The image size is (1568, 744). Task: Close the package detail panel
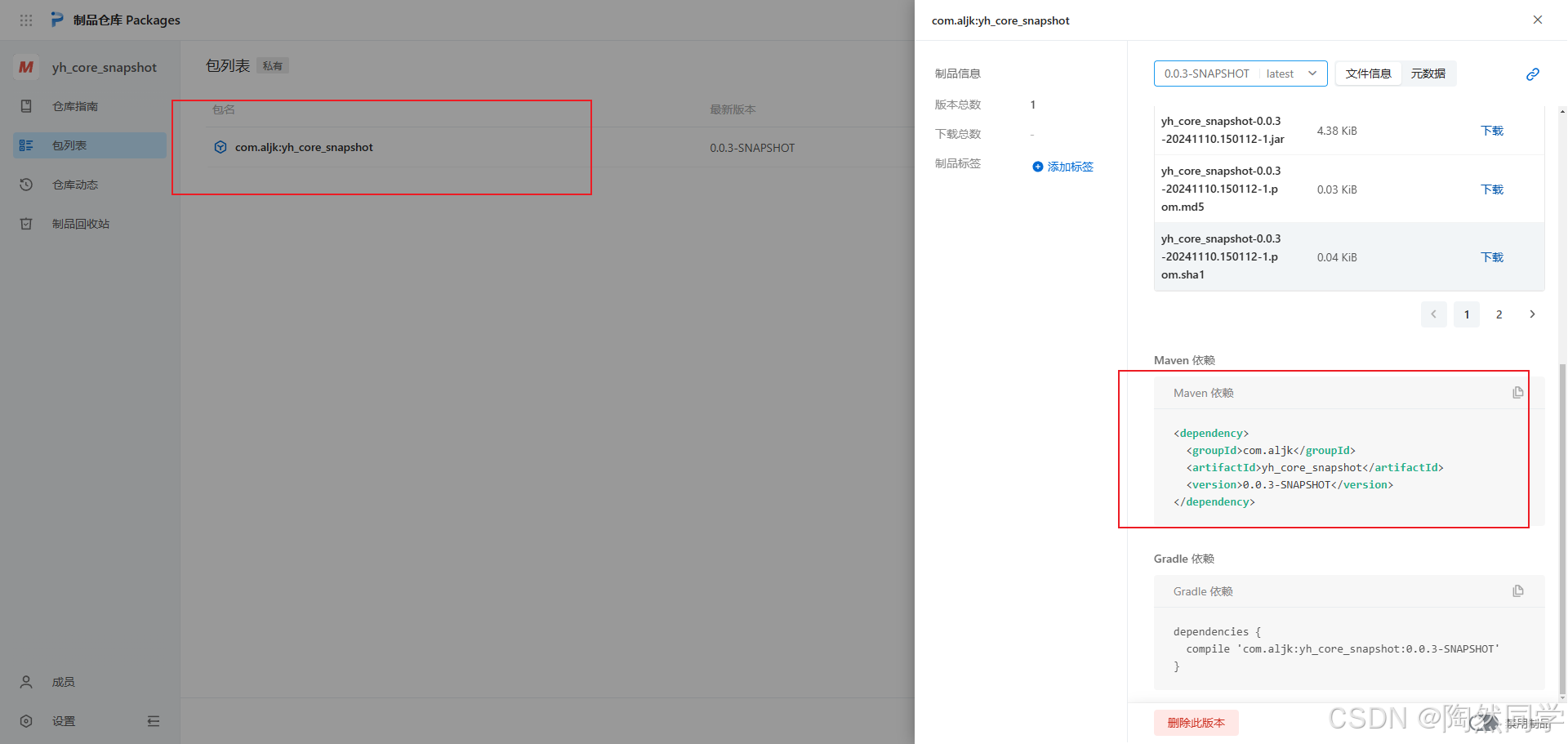[1538, 20]
